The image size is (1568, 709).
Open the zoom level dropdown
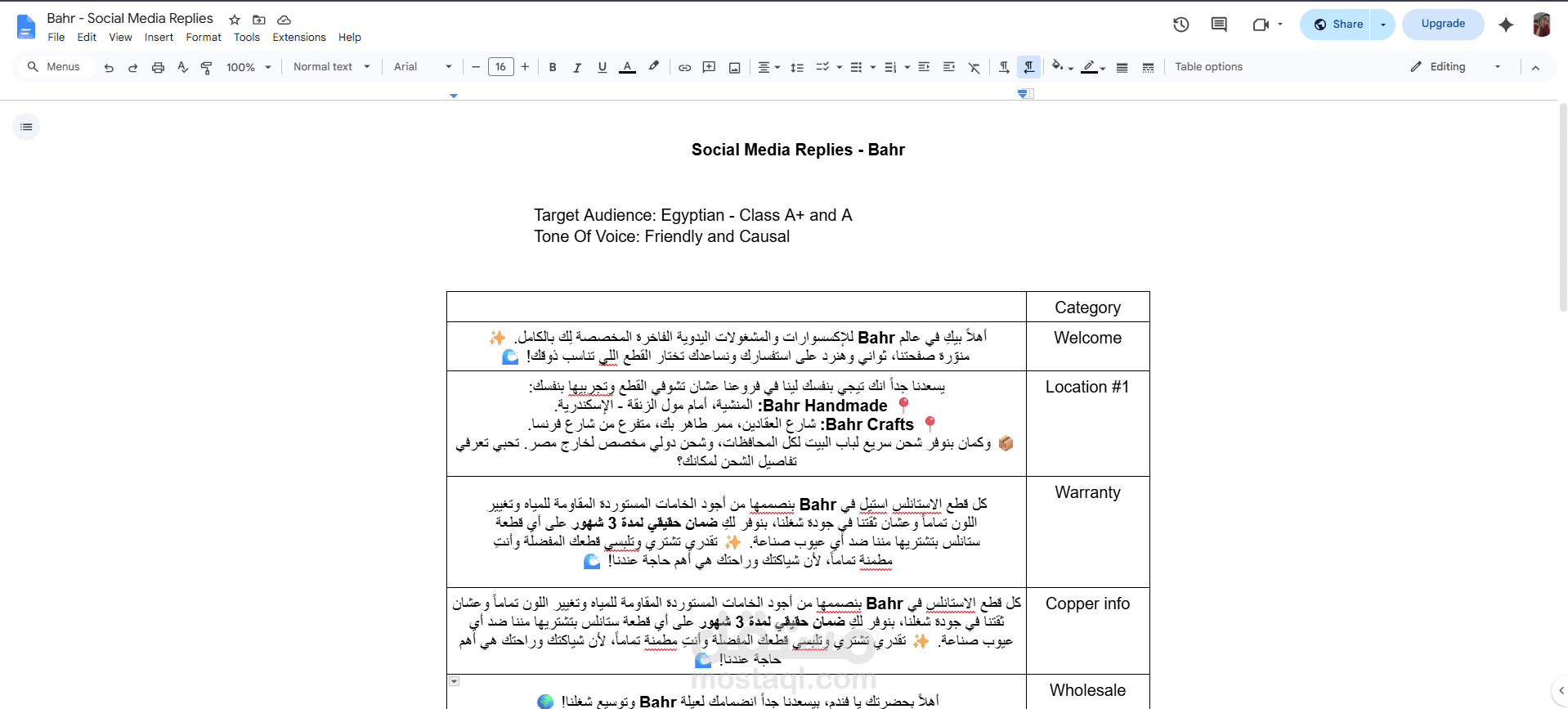[249, 67]
